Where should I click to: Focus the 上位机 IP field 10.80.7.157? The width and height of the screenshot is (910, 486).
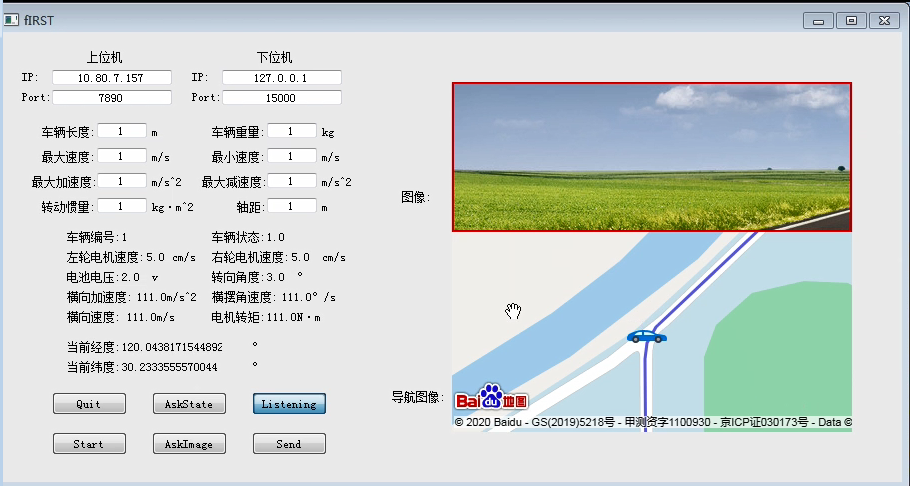click(112, 77)
